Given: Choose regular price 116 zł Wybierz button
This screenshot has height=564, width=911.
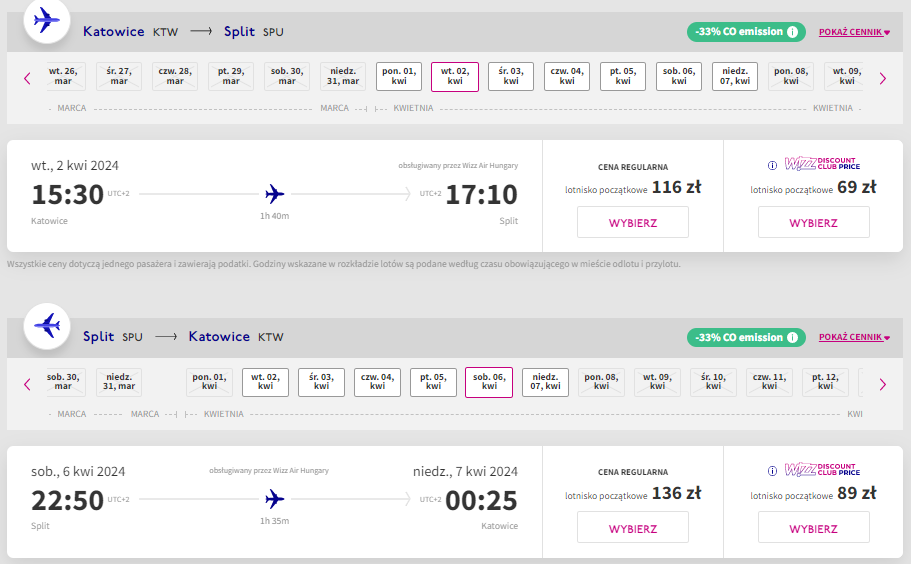Looking at the screenshot, I should point(633,222).
